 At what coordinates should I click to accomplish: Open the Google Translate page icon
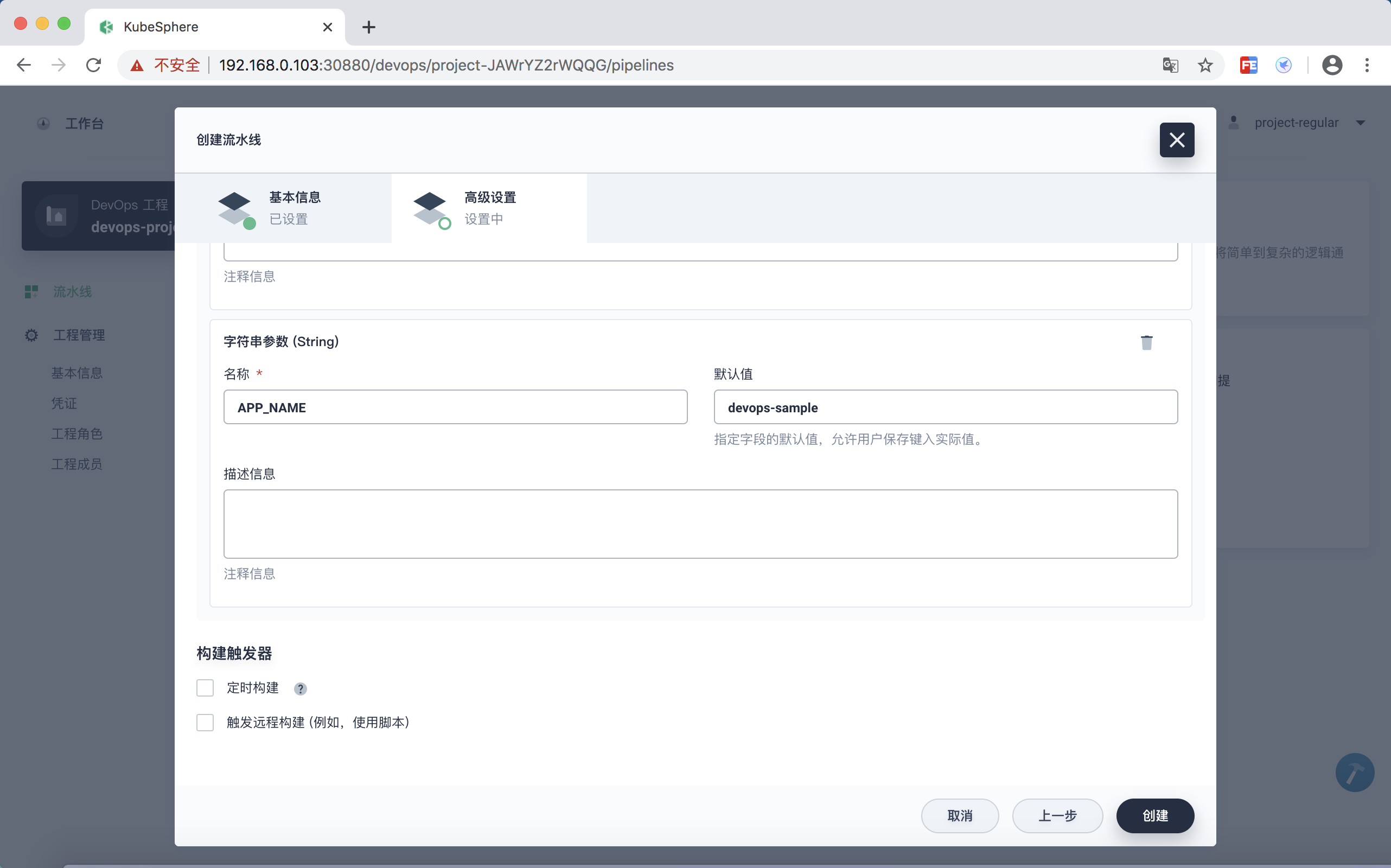(x=1170, y=66)
